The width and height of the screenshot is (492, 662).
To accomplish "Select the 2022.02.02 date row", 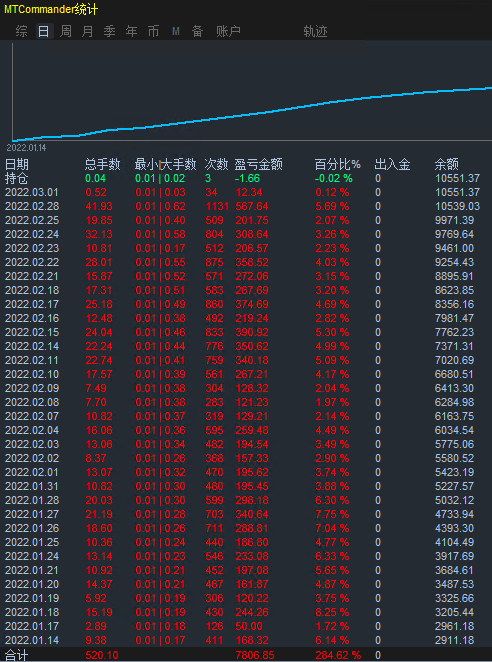I will pos(32,459).
